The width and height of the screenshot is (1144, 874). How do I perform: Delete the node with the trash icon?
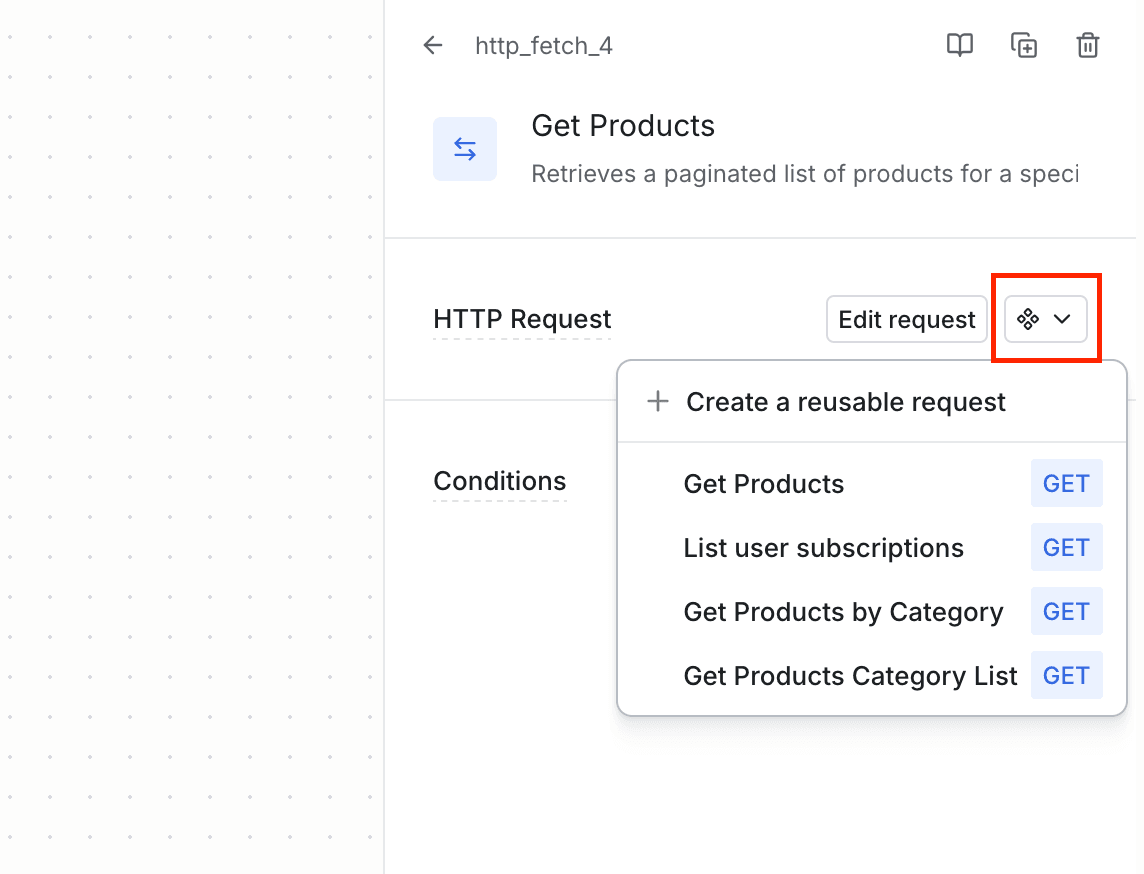pos(1087,45)
